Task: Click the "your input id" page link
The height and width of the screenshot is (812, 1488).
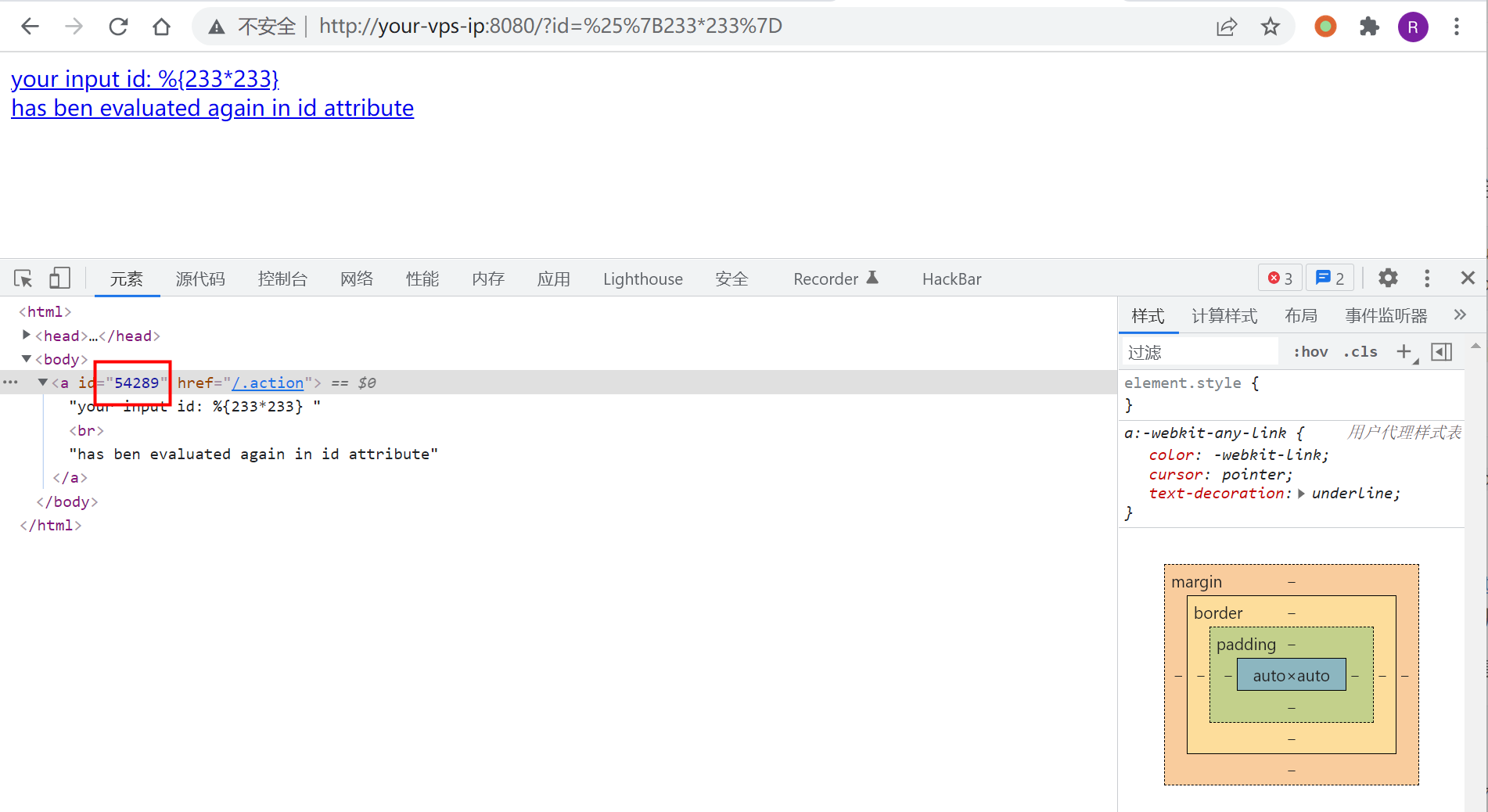Action: (145, 79)
